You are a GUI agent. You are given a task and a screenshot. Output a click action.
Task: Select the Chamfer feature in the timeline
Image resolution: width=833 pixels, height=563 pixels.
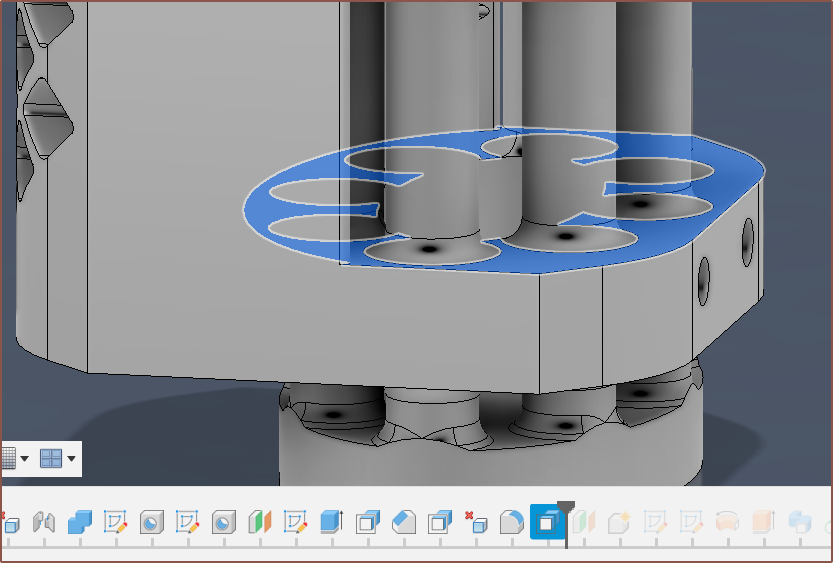pos(403,522)
